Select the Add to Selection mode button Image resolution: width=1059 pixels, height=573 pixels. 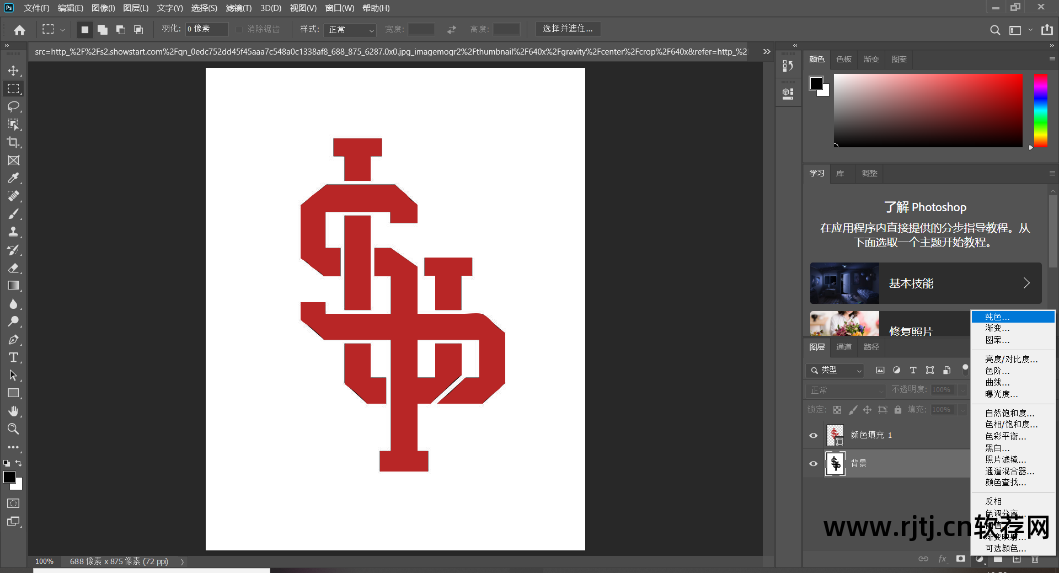point(103,30)
